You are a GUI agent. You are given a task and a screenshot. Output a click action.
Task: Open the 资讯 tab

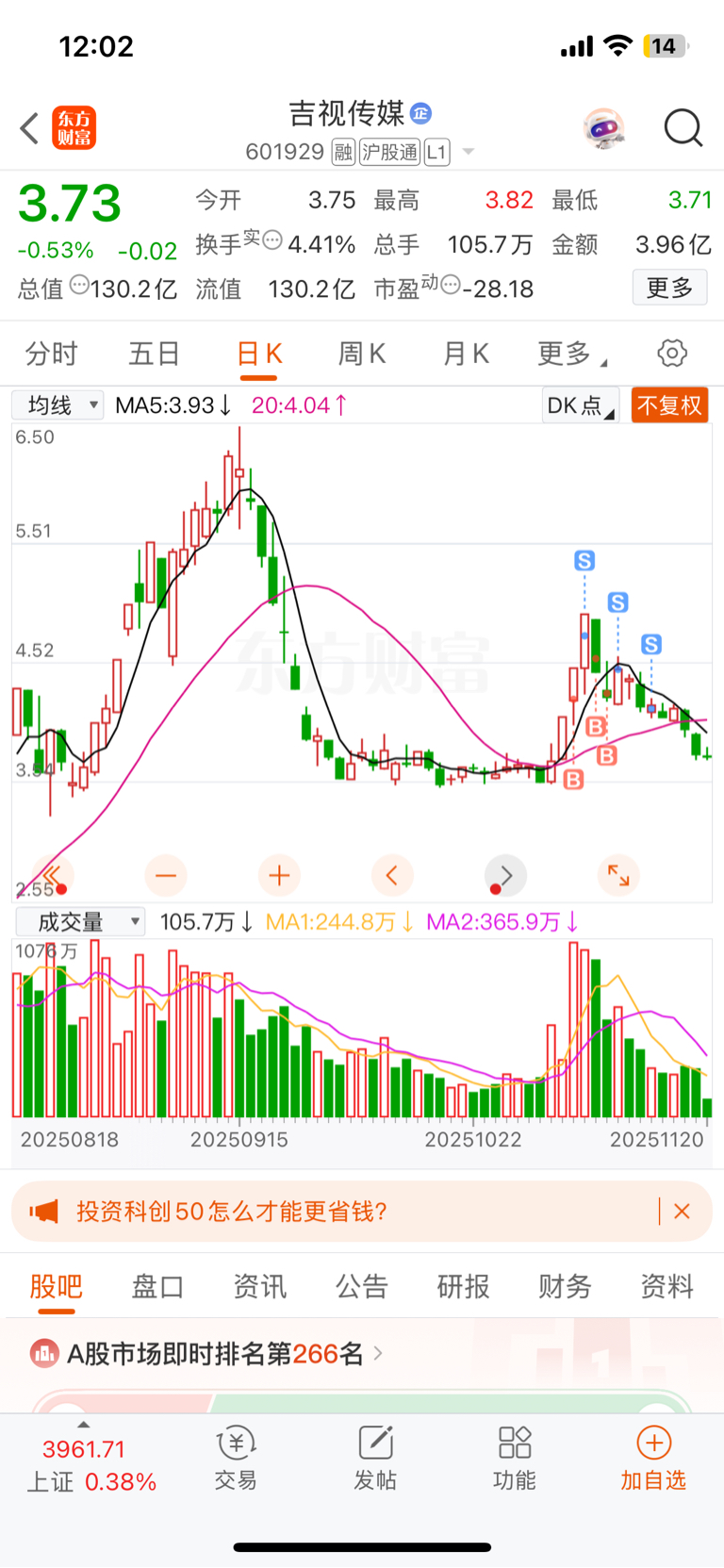click(259, 1286)
